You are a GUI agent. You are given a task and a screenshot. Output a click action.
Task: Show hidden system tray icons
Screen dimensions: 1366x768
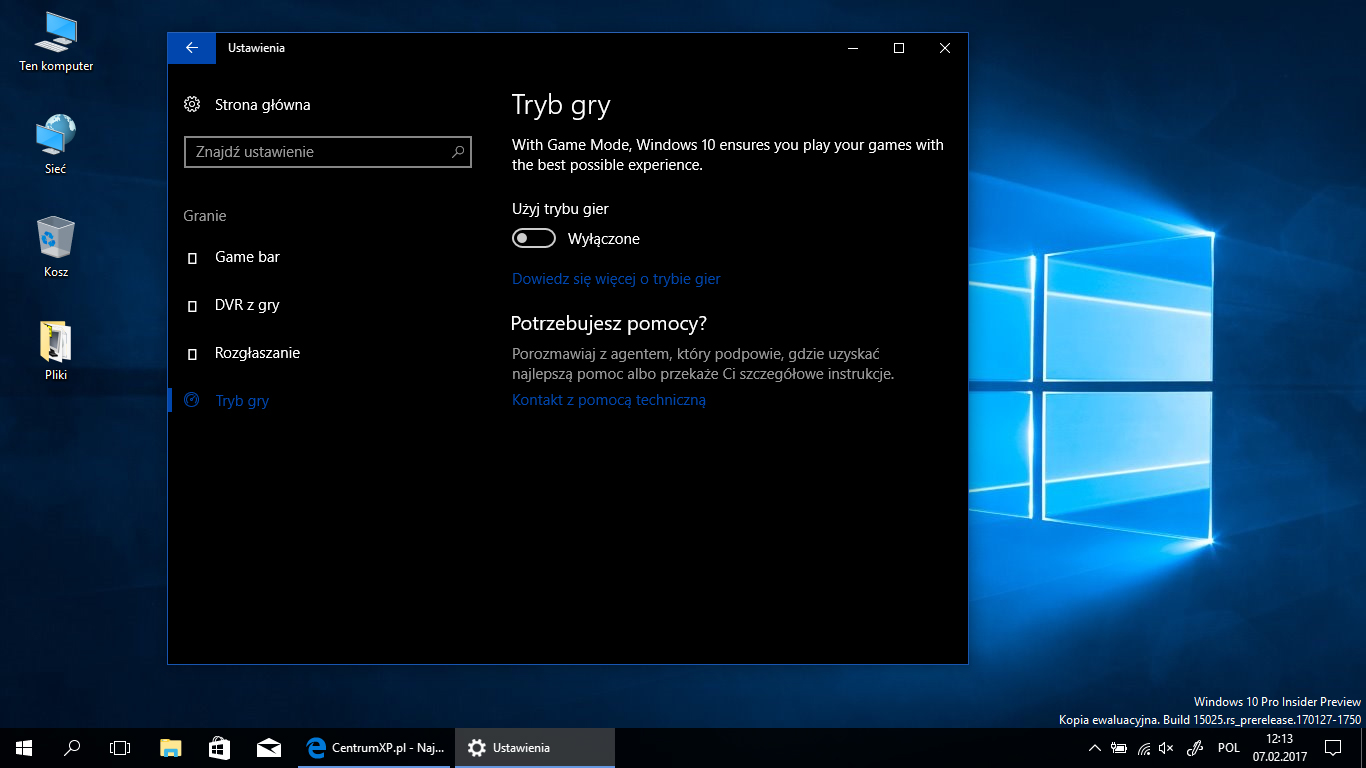tap(1095, 748)
